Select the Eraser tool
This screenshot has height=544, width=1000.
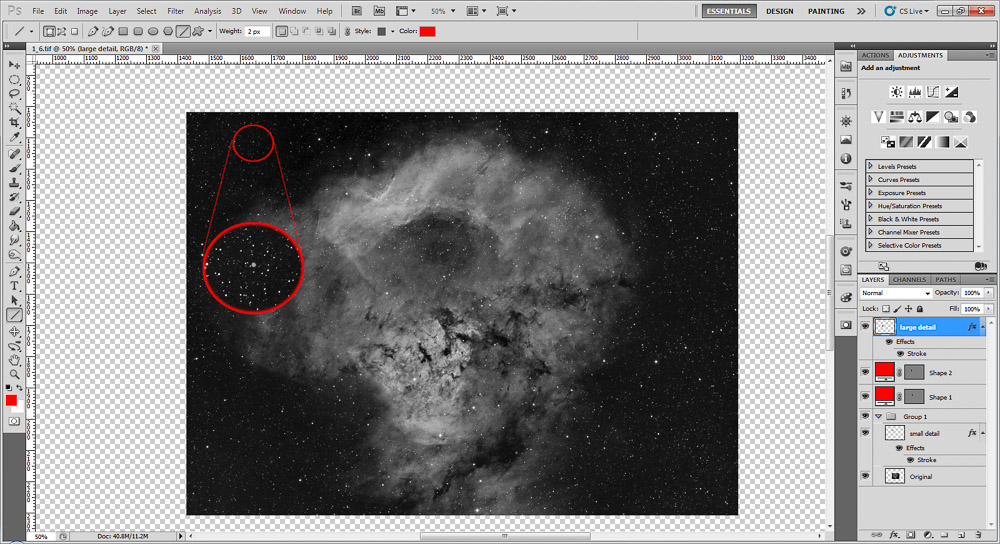[x=14, y=212]
